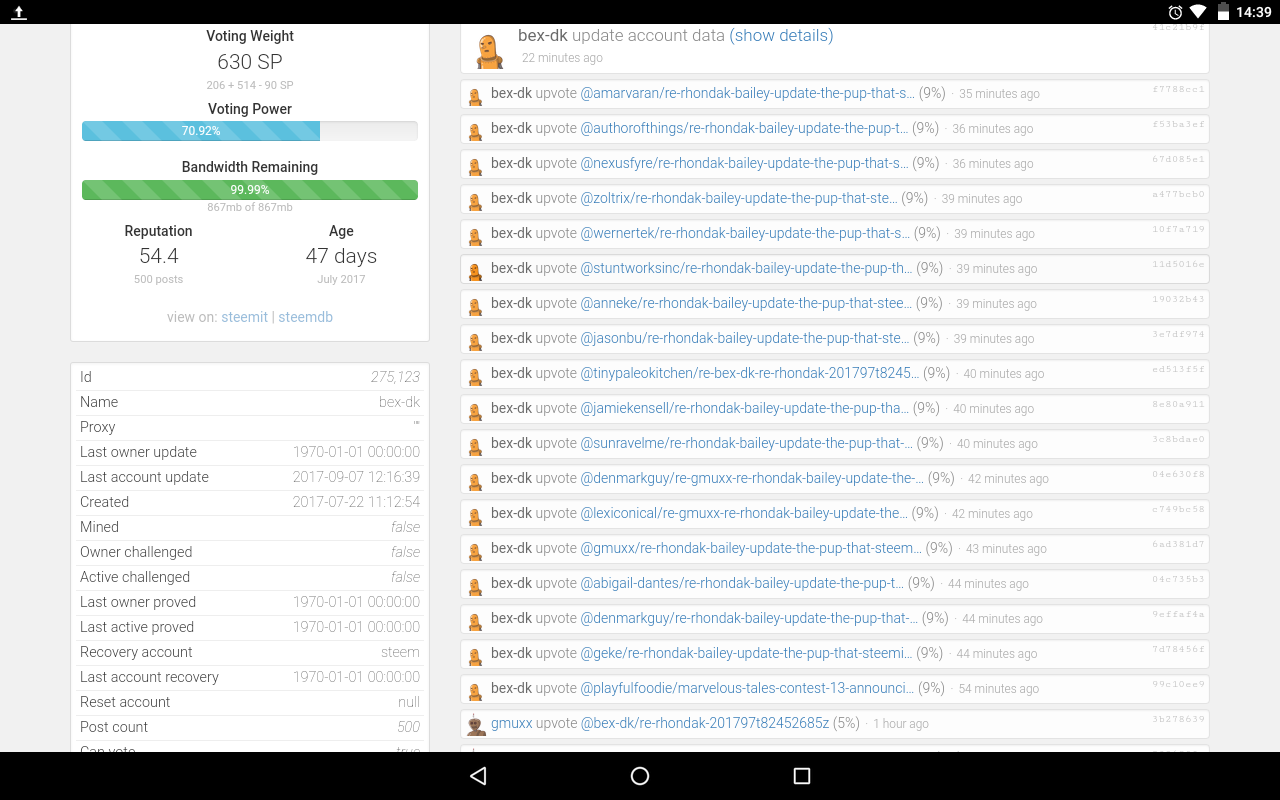Tap the Voting Power 70.92% progress bar

[x=250, y=131]
